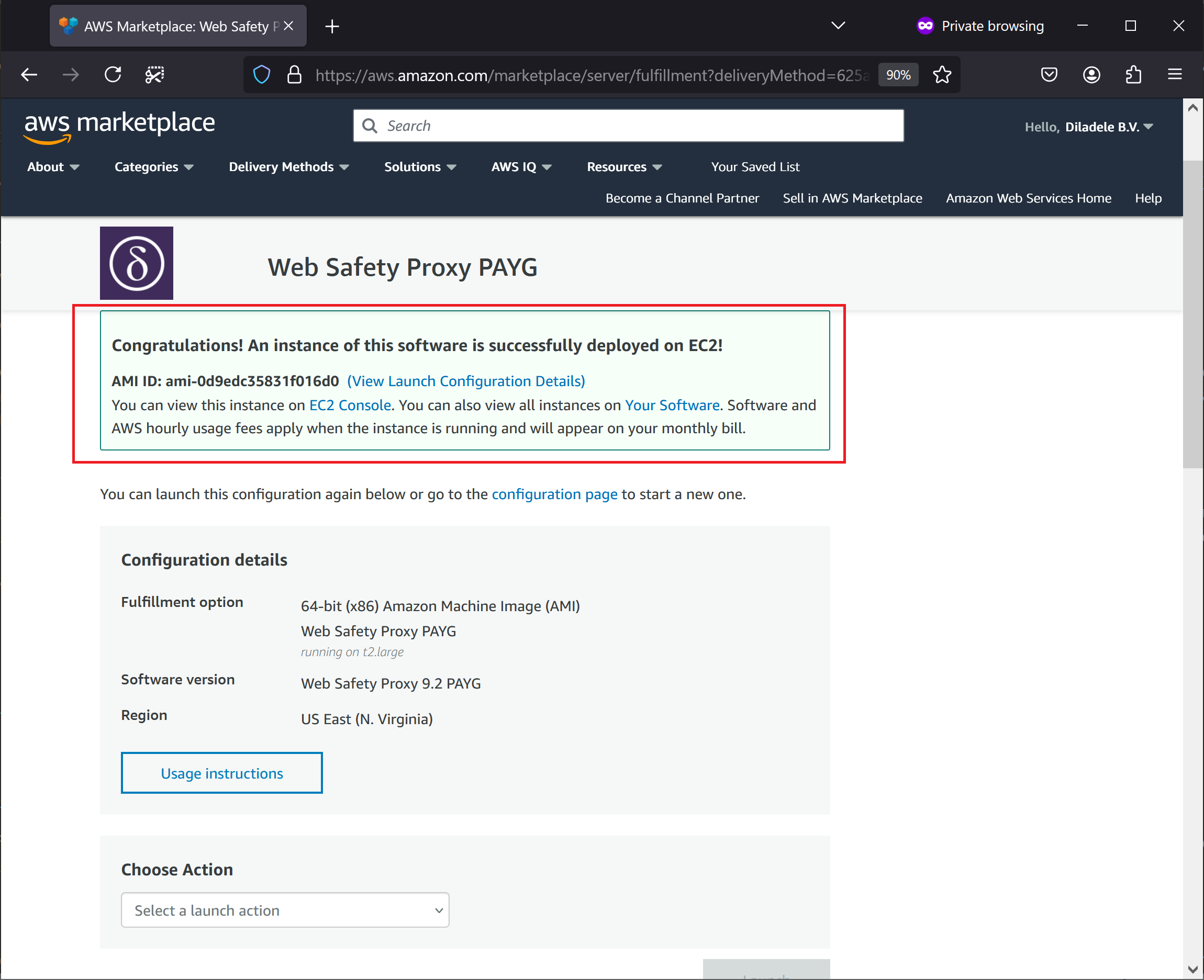
Task: Reload the current page
Action: tap(113, 74)
